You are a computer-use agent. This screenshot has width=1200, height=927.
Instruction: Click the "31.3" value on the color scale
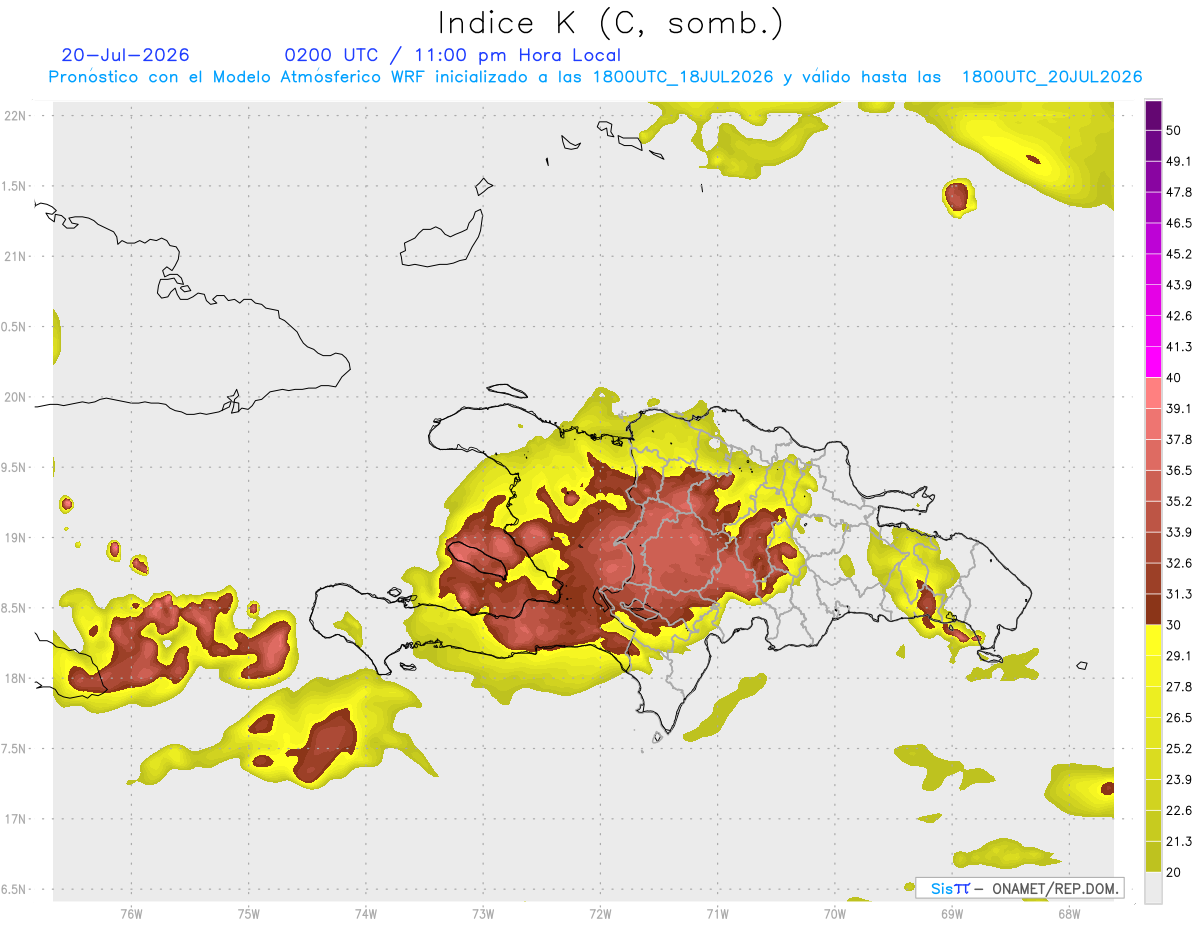click(1179, 595)
